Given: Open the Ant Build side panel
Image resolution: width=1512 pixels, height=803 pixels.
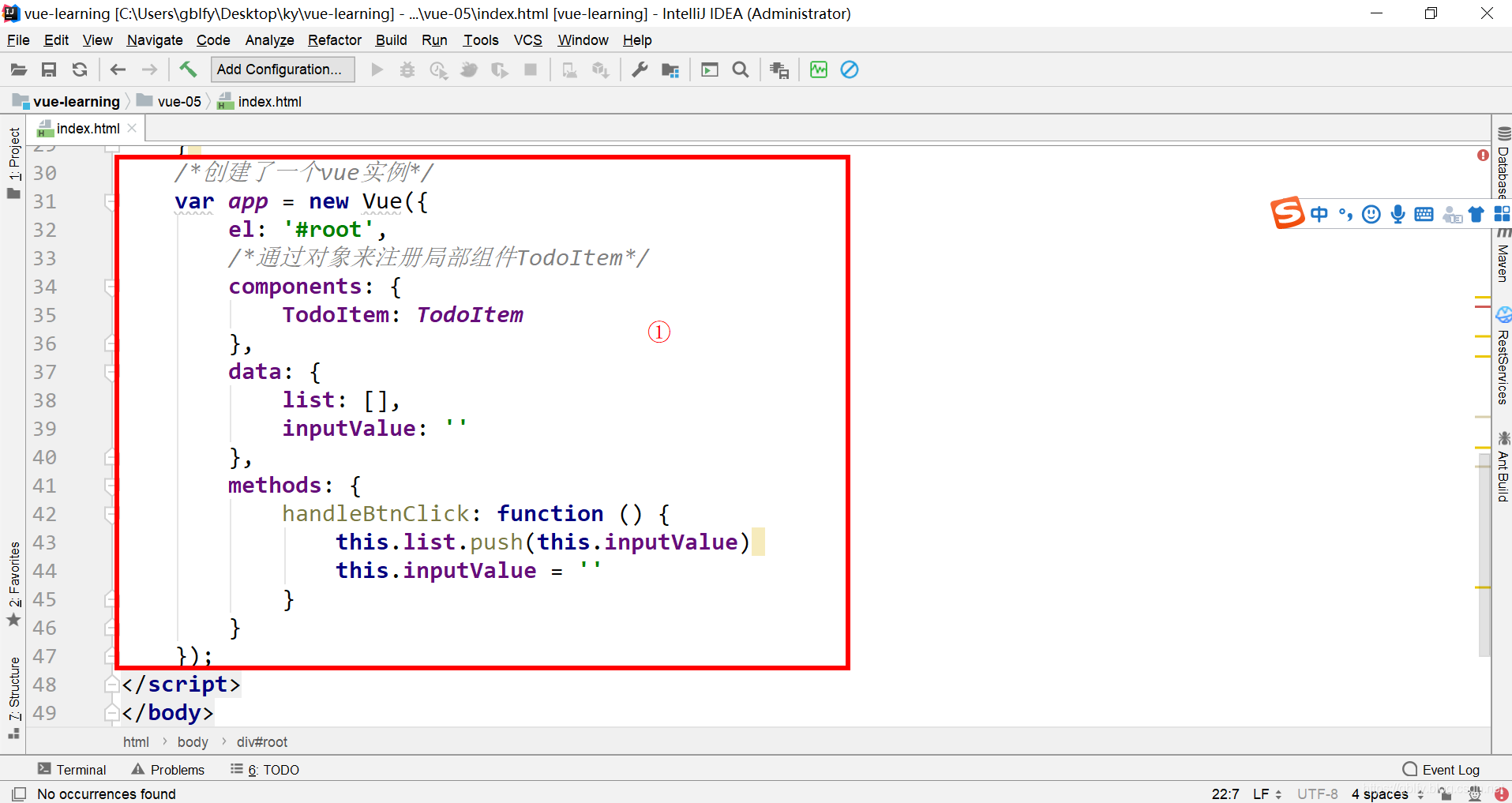Looking at the screenshot, I should pyautogui.click(x=1503, y=467).
